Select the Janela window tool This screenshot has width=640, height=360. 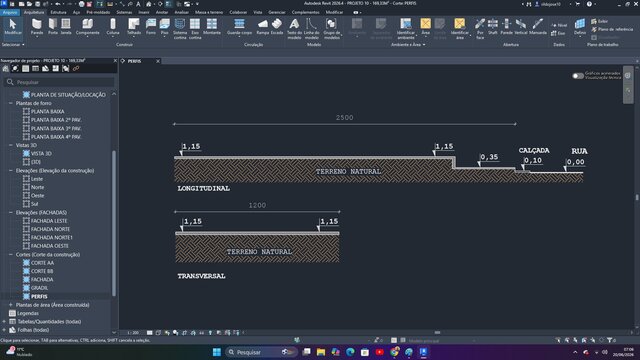66,27
